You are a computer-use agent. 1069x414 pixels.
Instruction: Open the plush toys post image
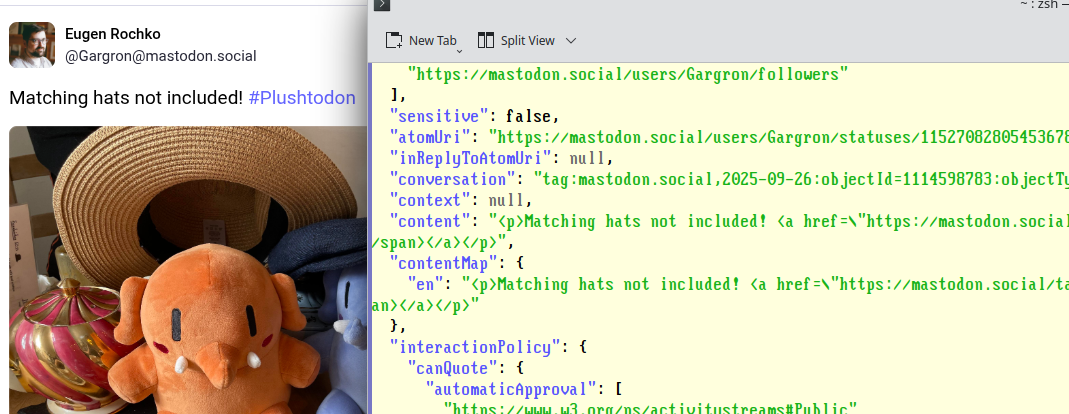[185, 270]
